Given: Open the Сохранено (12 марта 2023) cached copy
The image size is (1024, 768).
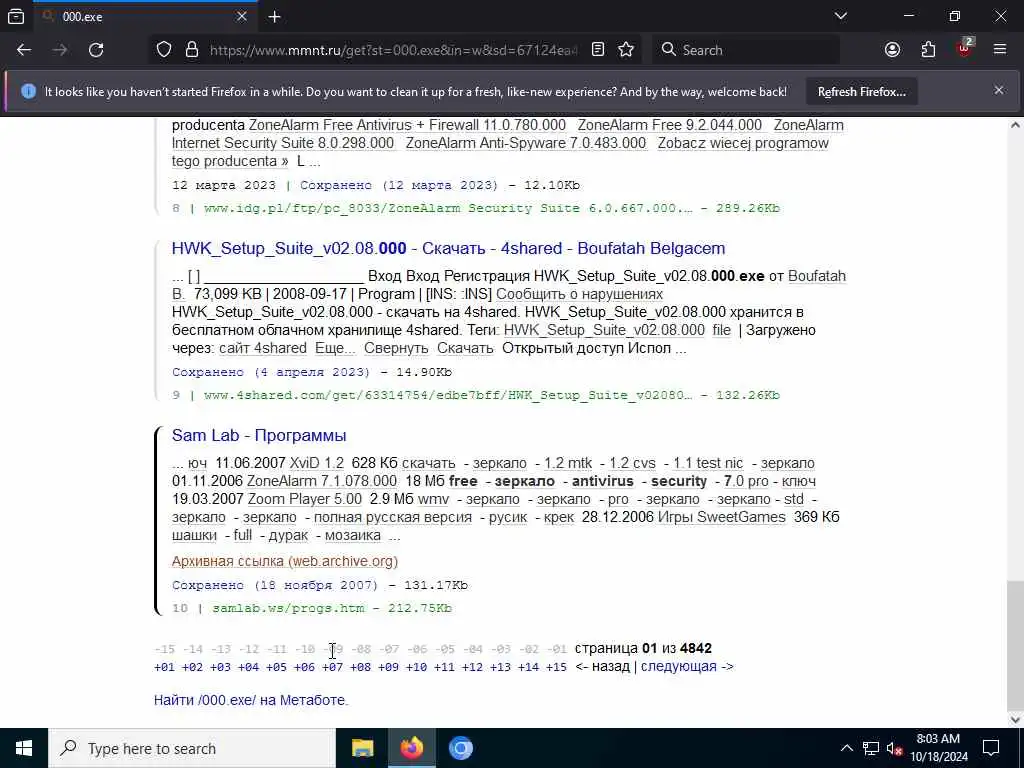Looking at the screenshot, I should tap(398, 185).
